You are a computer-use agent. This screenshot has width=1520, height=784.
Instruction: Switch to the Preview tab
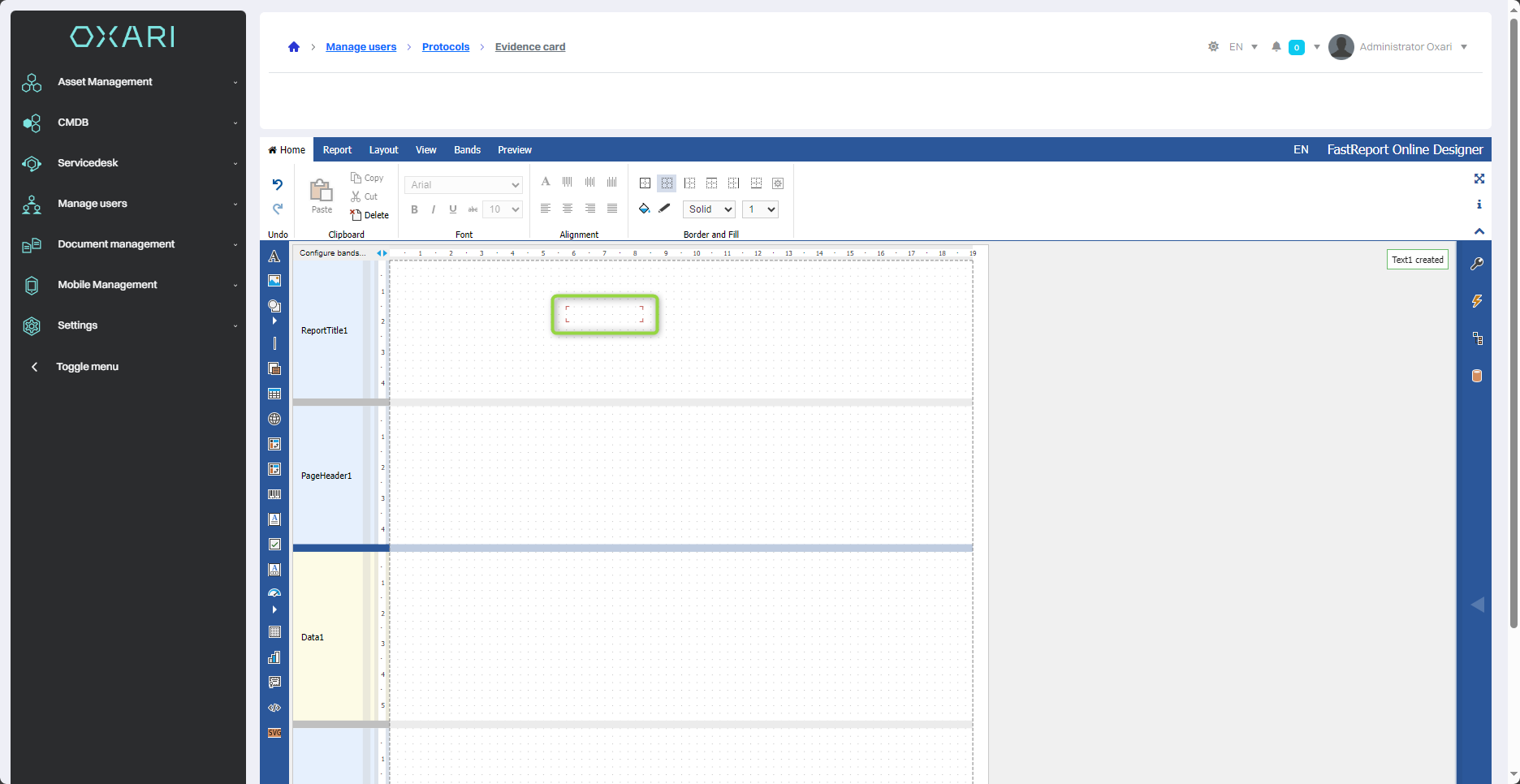pos(514,150)
